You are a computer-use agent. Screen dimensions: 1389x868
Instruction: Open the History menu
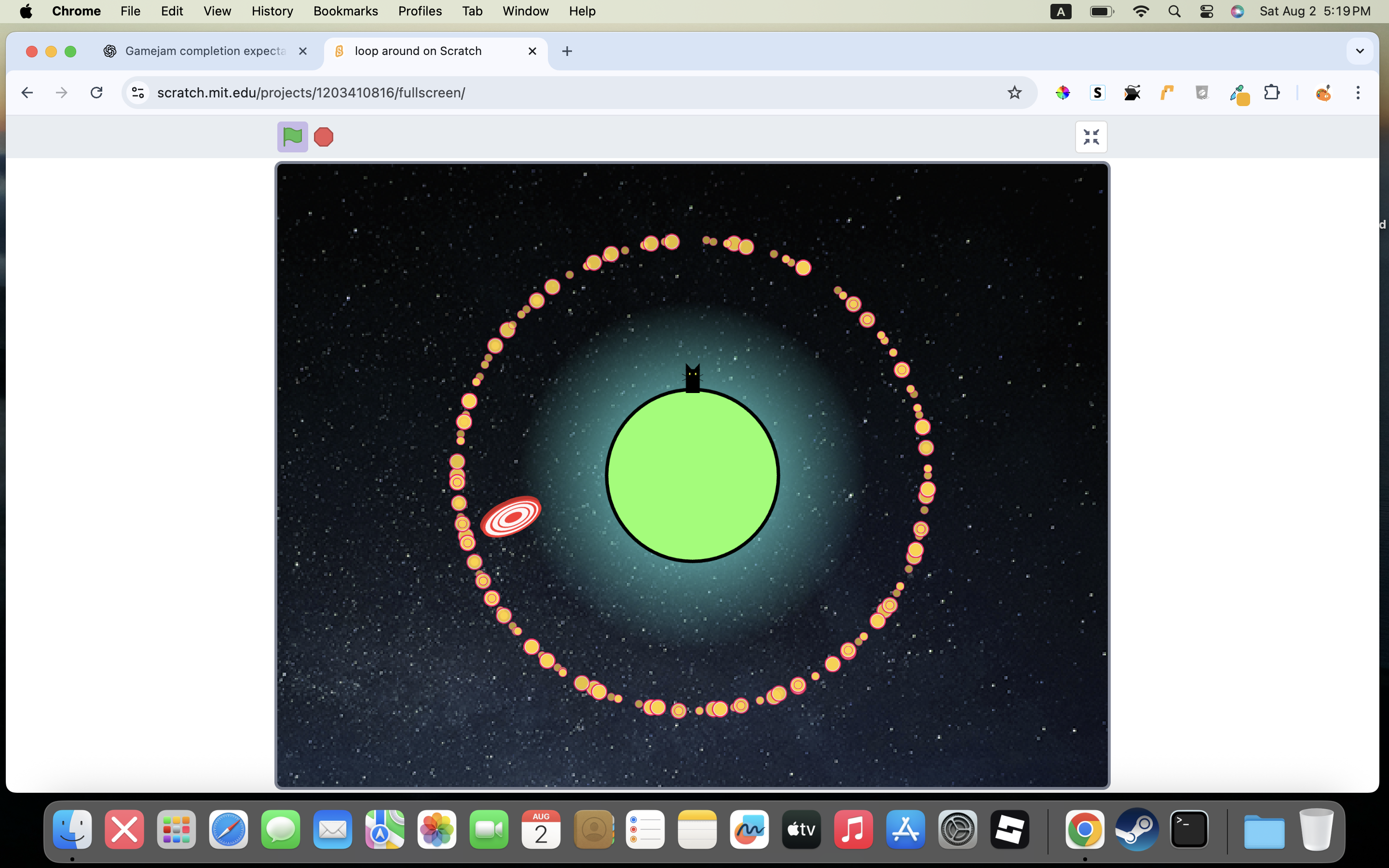pos(272,12)
